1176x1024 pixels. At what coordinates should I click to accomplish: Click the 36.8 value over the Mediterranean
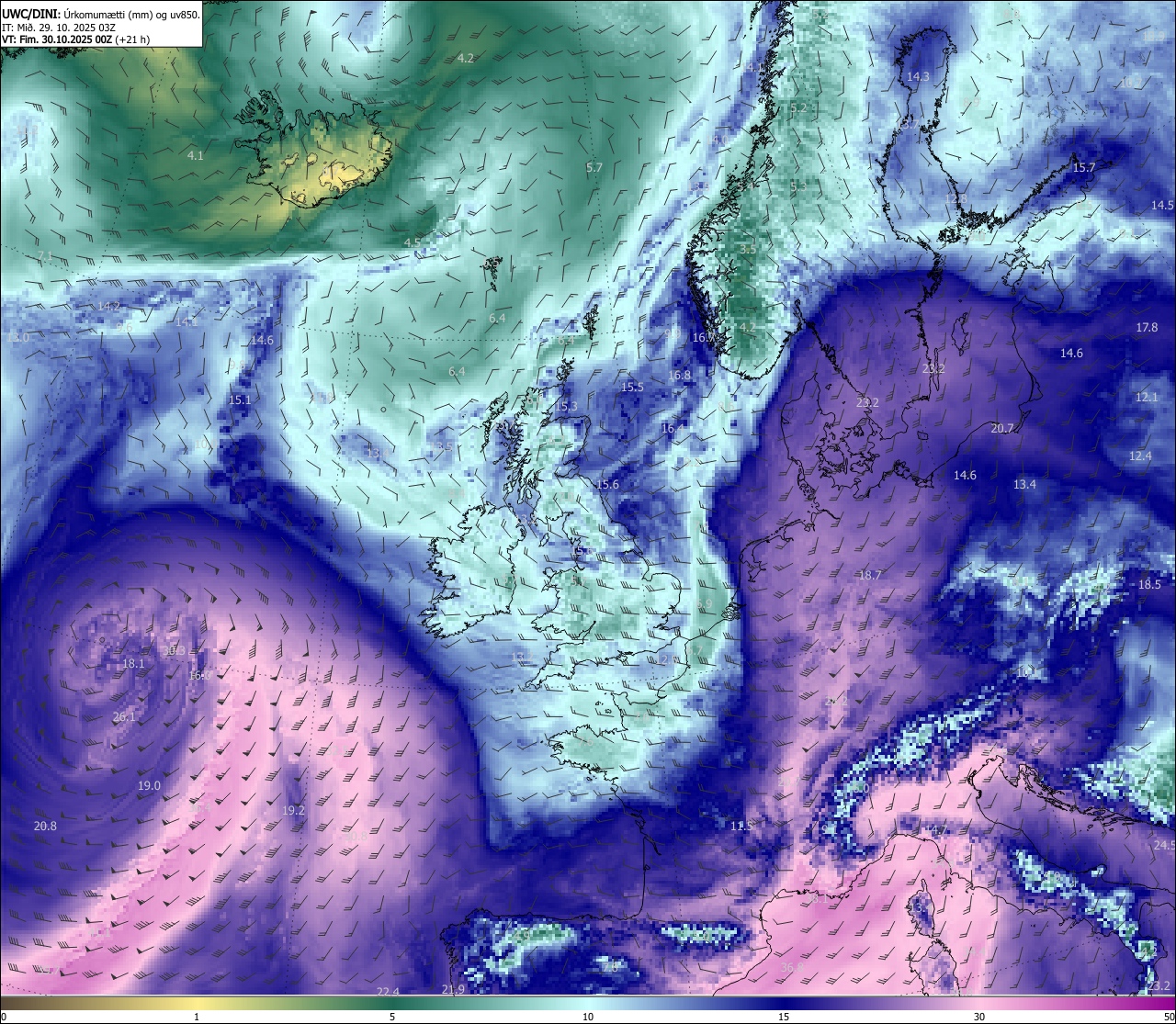792,967
